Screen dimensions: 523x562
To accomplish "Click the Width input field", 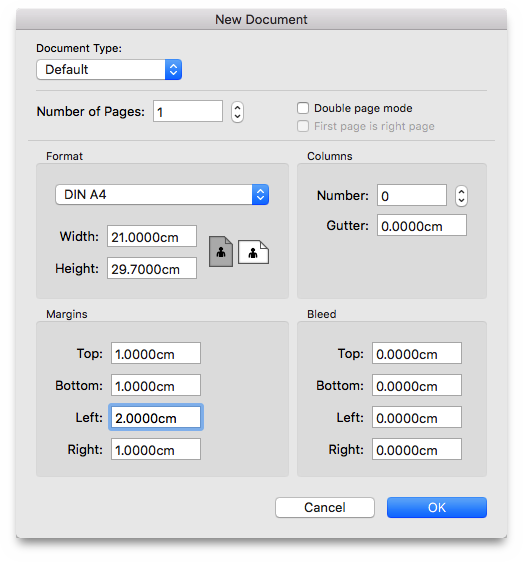I will pyautogui.click(x=152, y=236).
